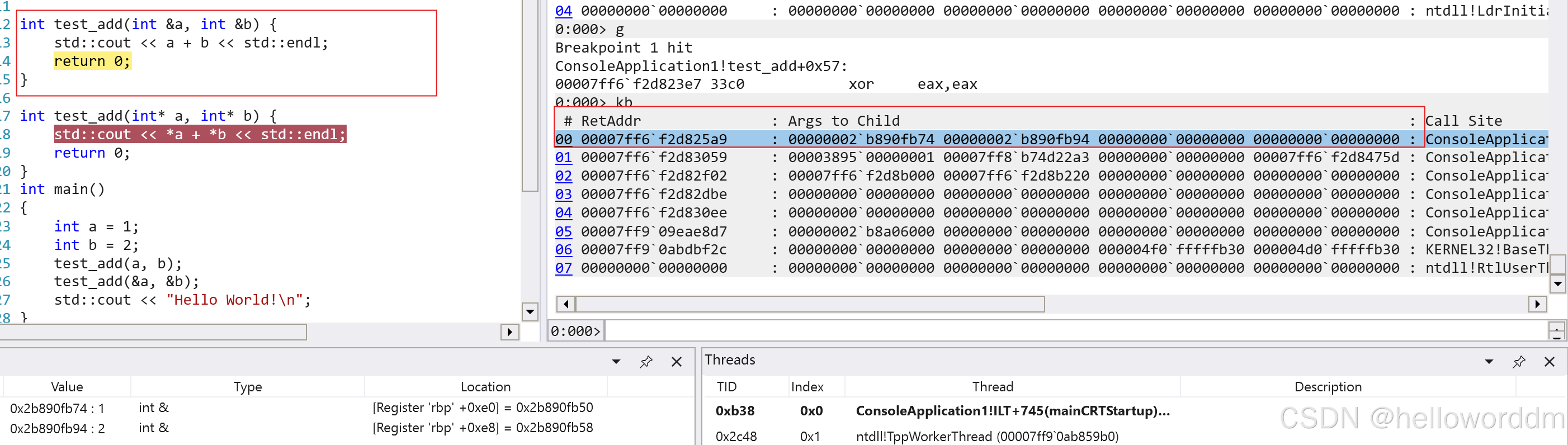This screenshot has width=1568, height=445.
Task: Pin the Threads panel
Action: click(x=1519, y=362)
